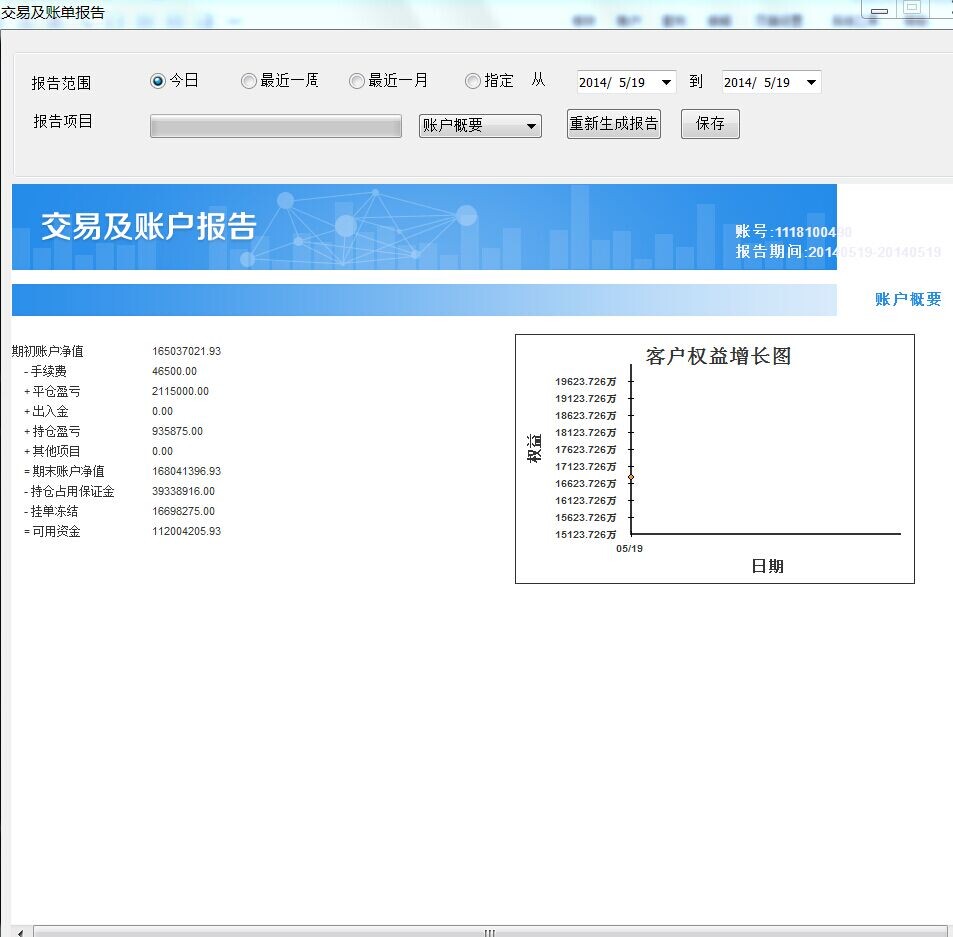Click the 可用资金 value 112004205.93
953x937 pixels.
click(x=187, y=531)
